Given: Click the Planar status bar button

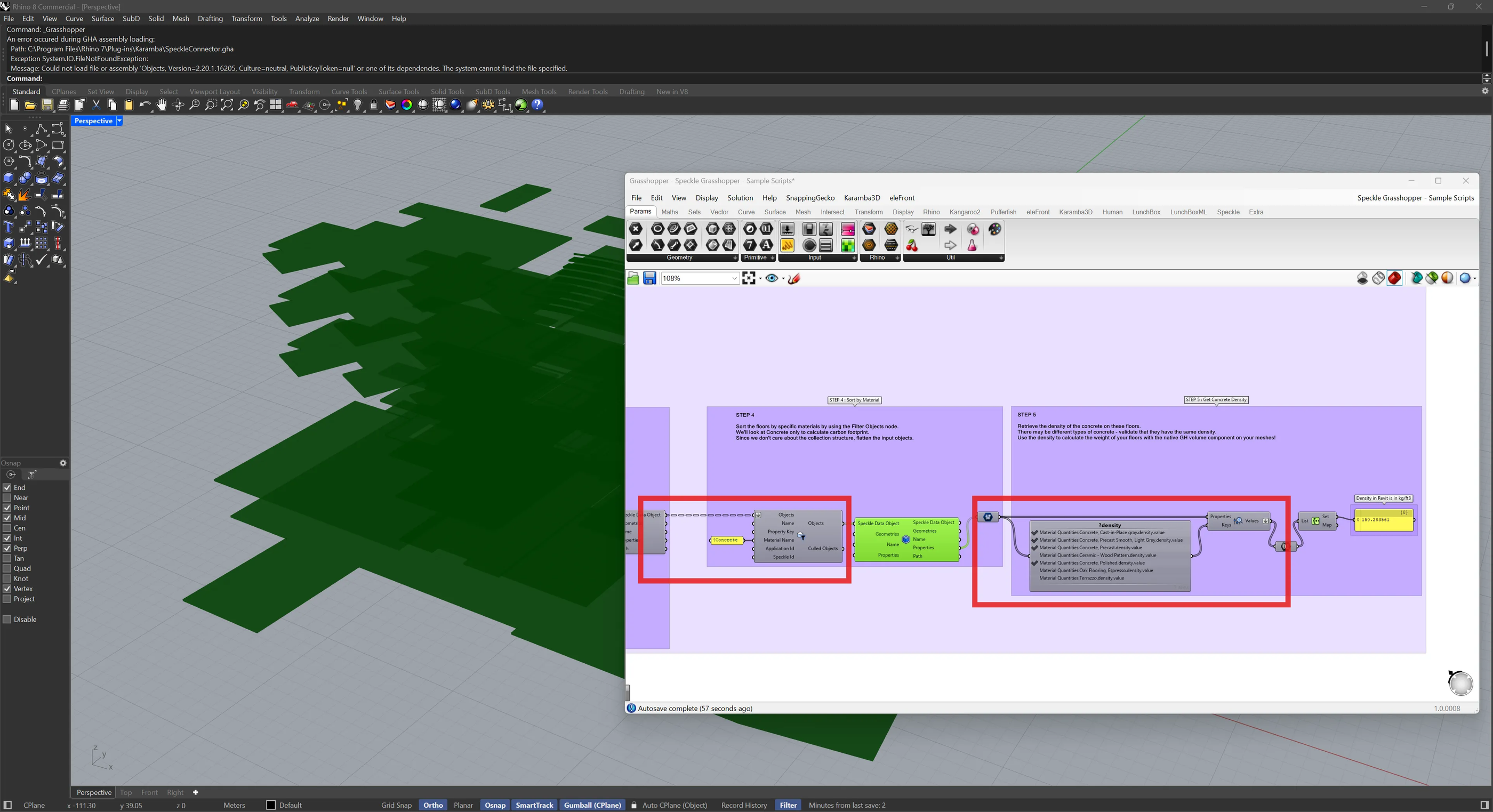Looking at the screenshot, I should (463, 805).
